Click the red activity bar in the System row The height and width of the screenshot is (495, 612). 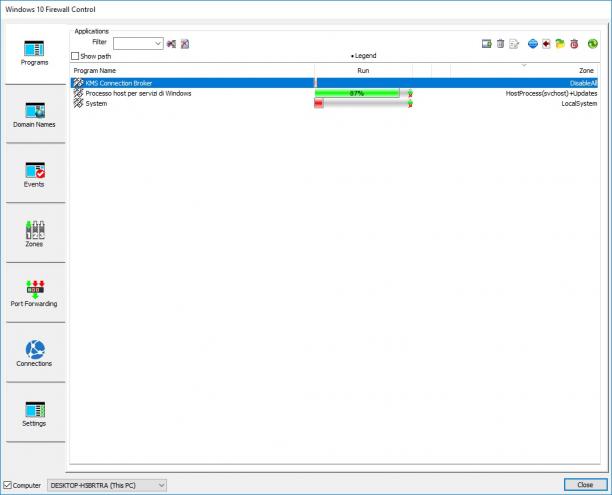click(319, 103)
